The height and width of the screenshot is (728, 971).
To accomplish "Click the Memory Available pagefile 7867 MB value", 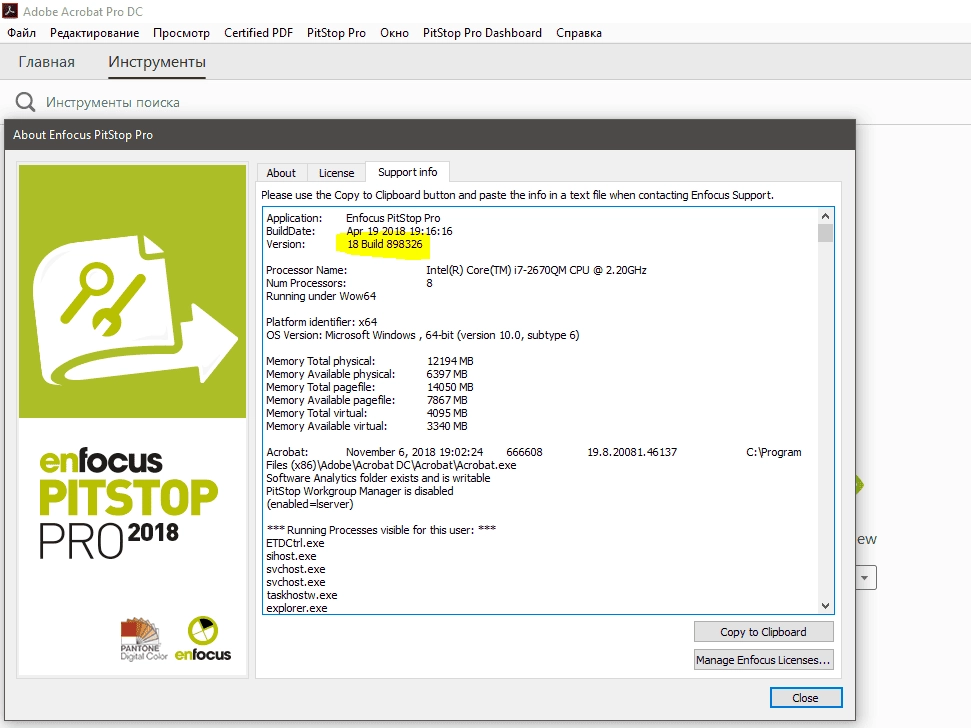I will [x=447, y=400].
